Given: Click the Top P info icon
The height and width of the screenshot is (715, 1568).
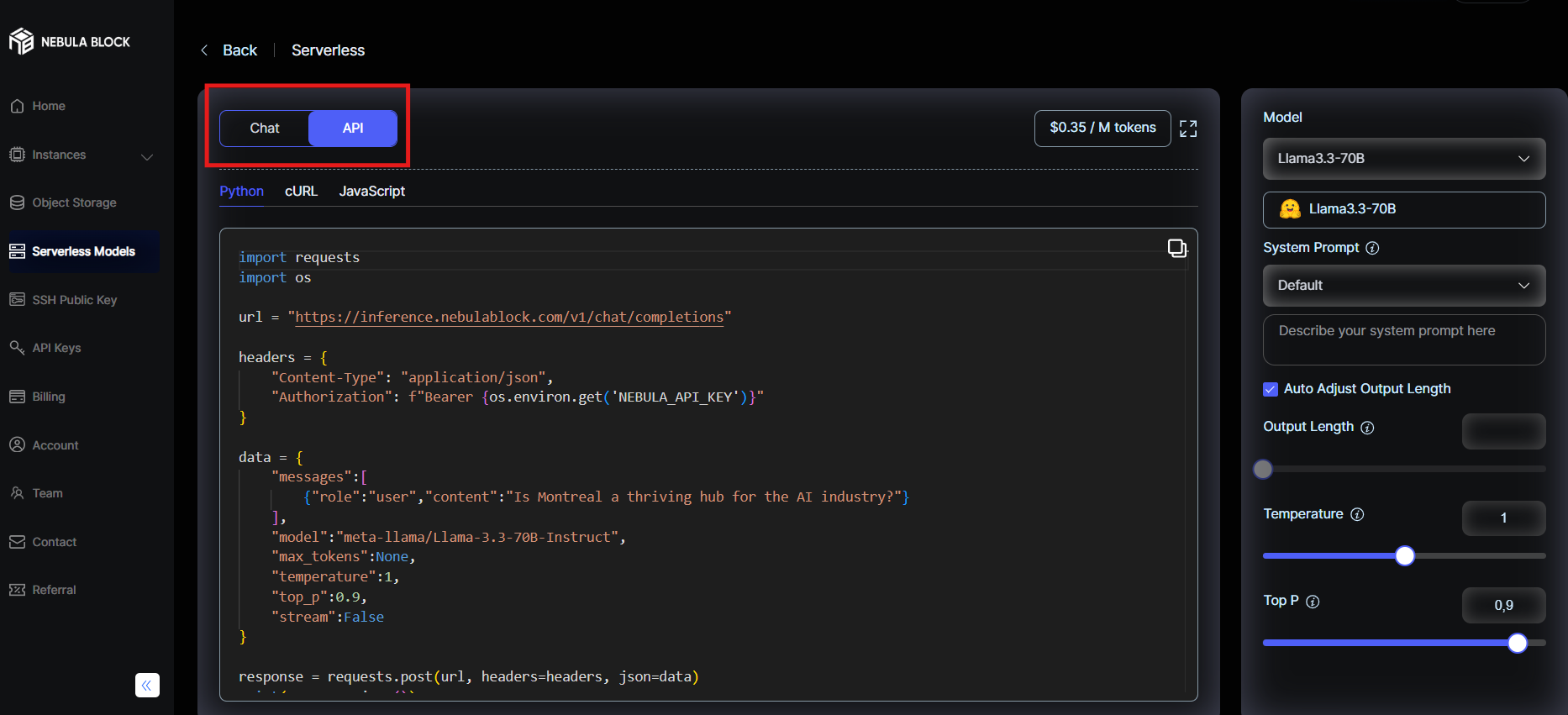Looking at the screenshot, I should 1313,602.
